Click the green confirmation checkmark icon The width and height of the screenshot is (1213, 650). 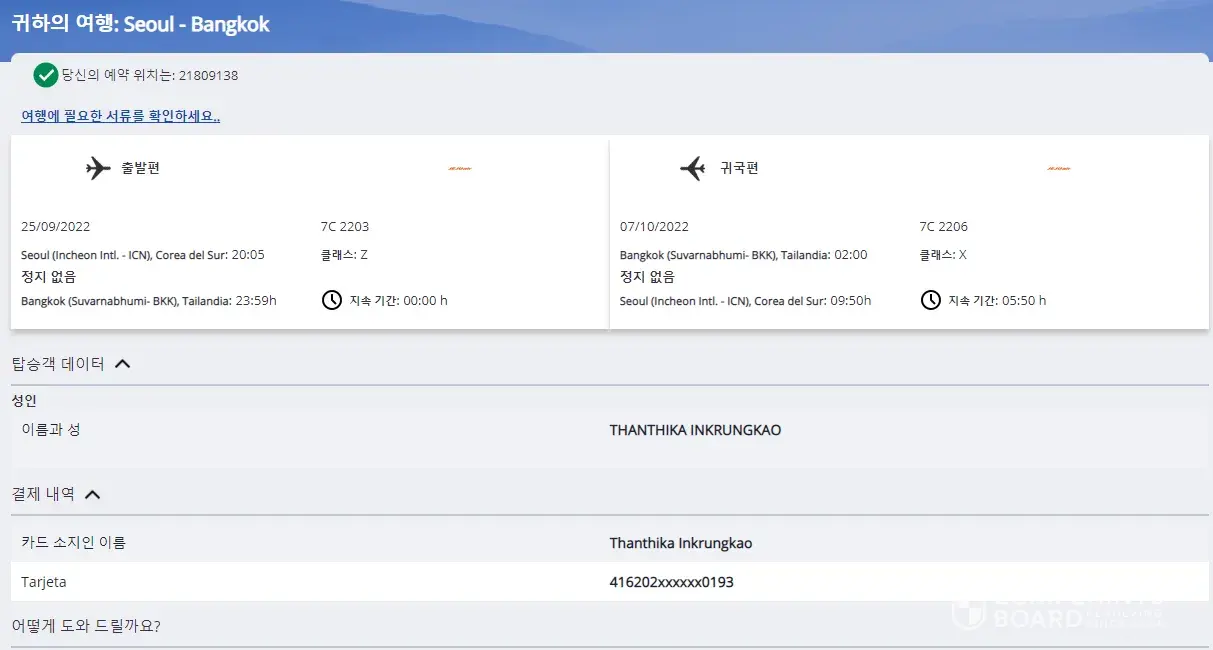pos(45,75)
